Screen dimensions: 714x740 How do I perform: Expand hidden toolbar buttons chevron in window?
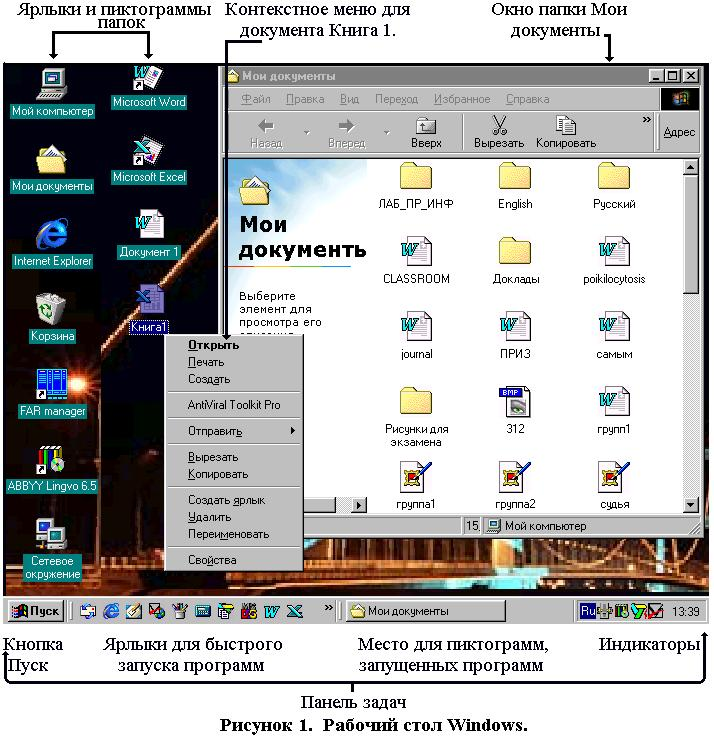(647, 120)
